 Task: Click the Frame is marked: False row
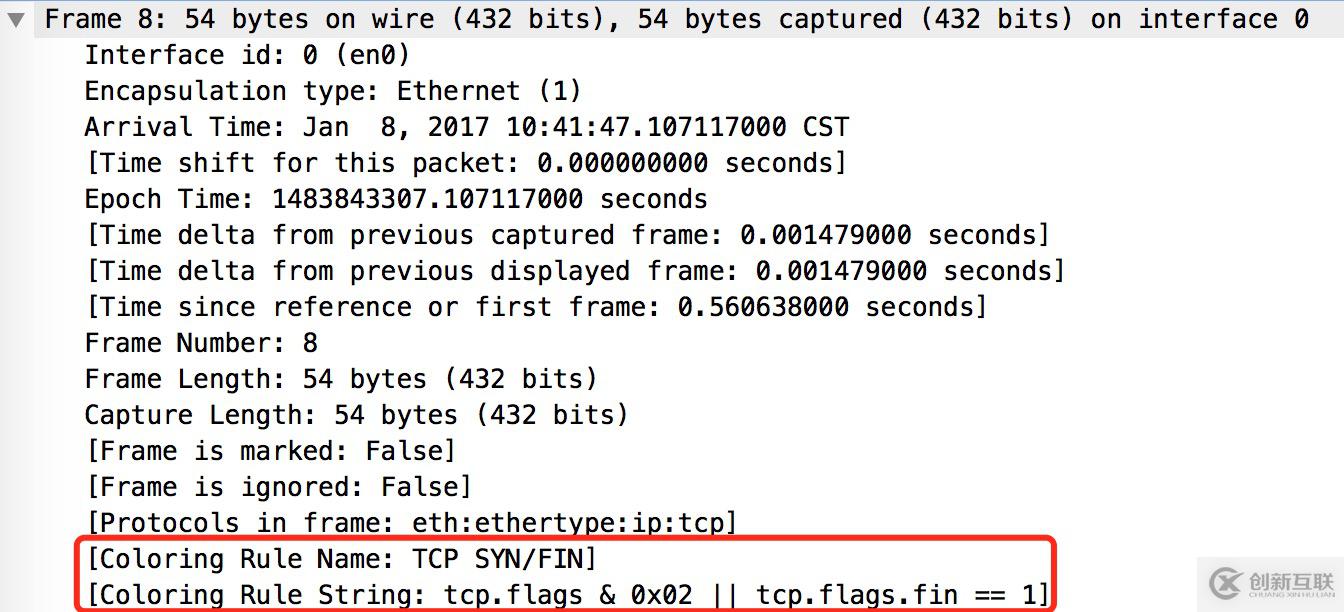pos(270,451)
